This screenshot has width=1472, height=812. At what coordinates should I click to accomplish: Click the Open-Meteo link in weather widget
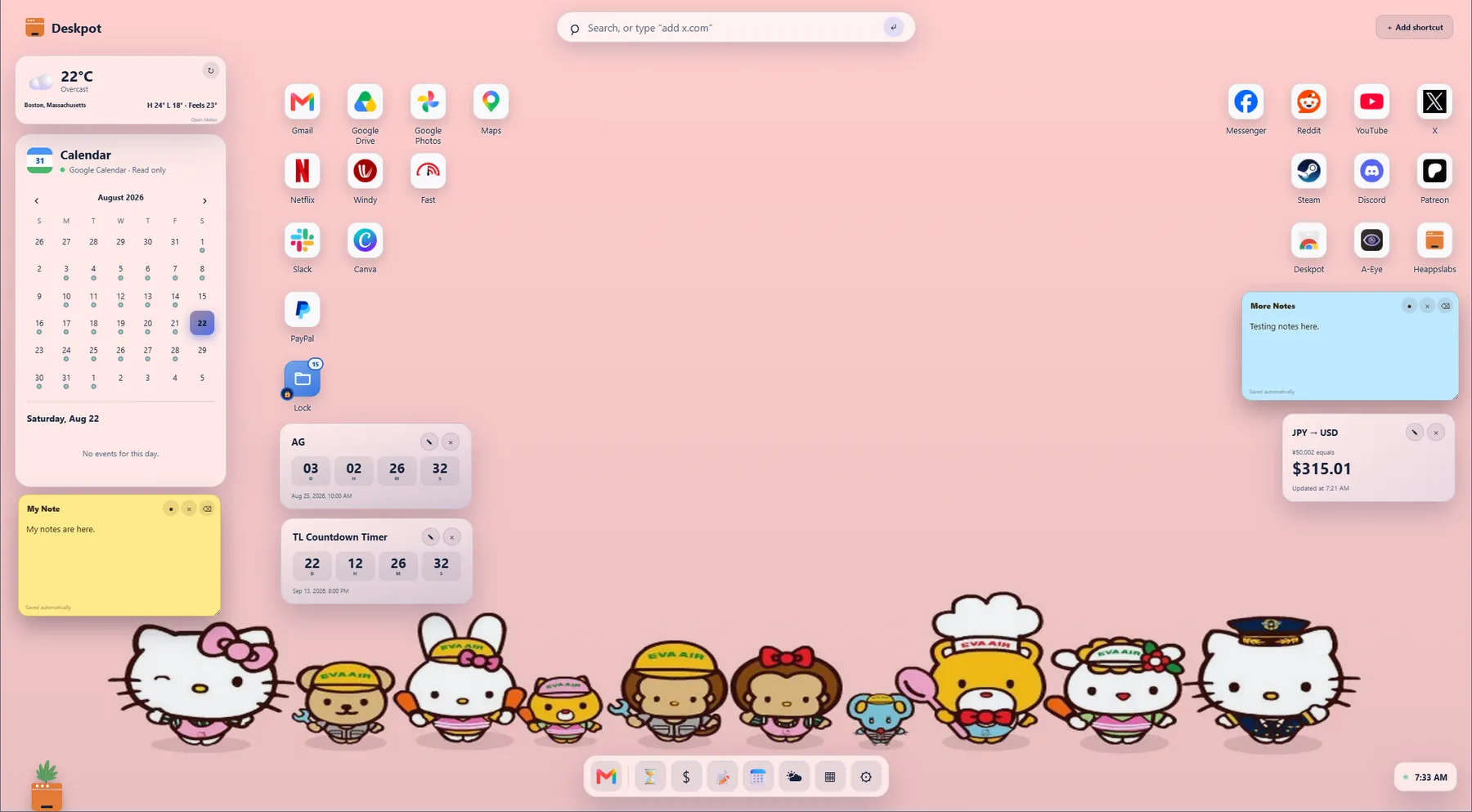[x=204, y=119]
